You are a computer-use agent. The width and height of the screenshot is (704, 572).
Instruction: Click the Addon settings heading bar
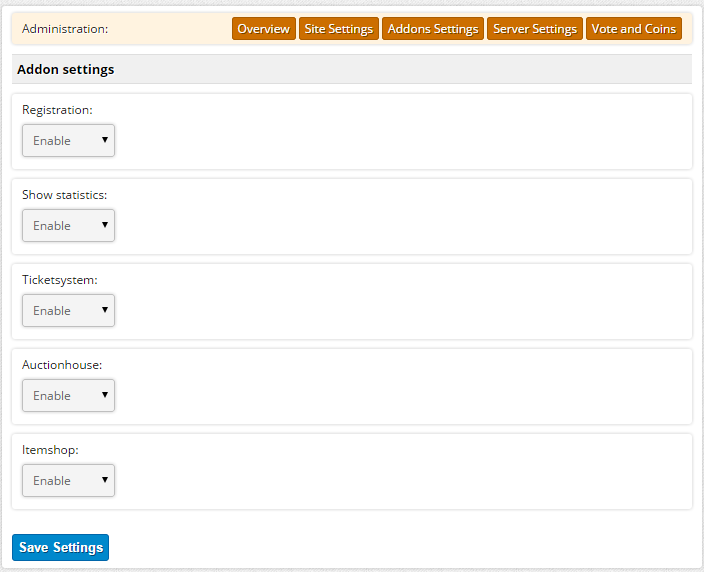click(x=352, y=69)
